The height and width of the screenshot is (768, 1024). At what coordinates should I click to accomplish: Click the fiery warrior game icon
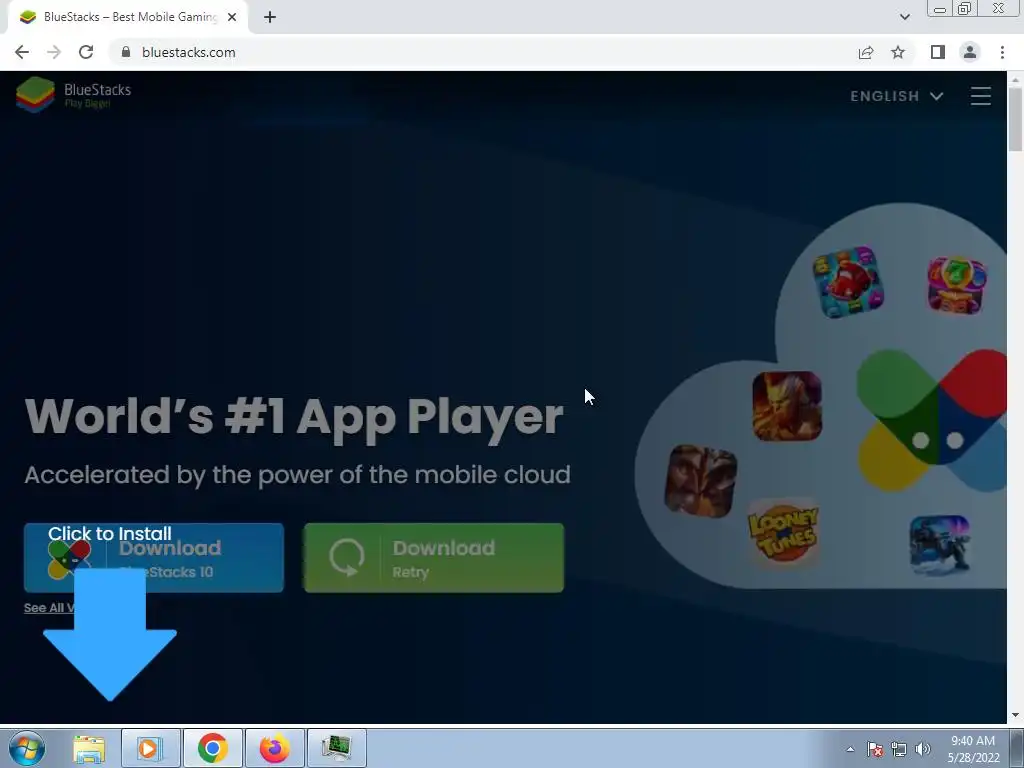(x=787, y=406)
